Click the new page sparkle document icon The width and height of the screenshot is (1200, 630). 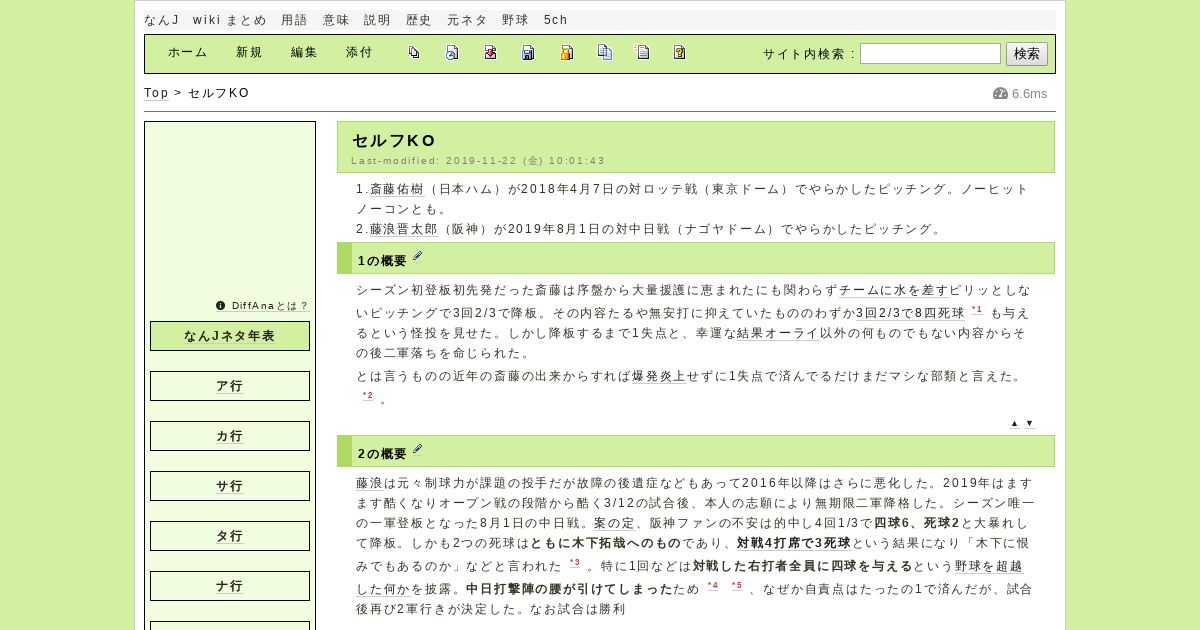pyautogui.click(x=642, y=53)
